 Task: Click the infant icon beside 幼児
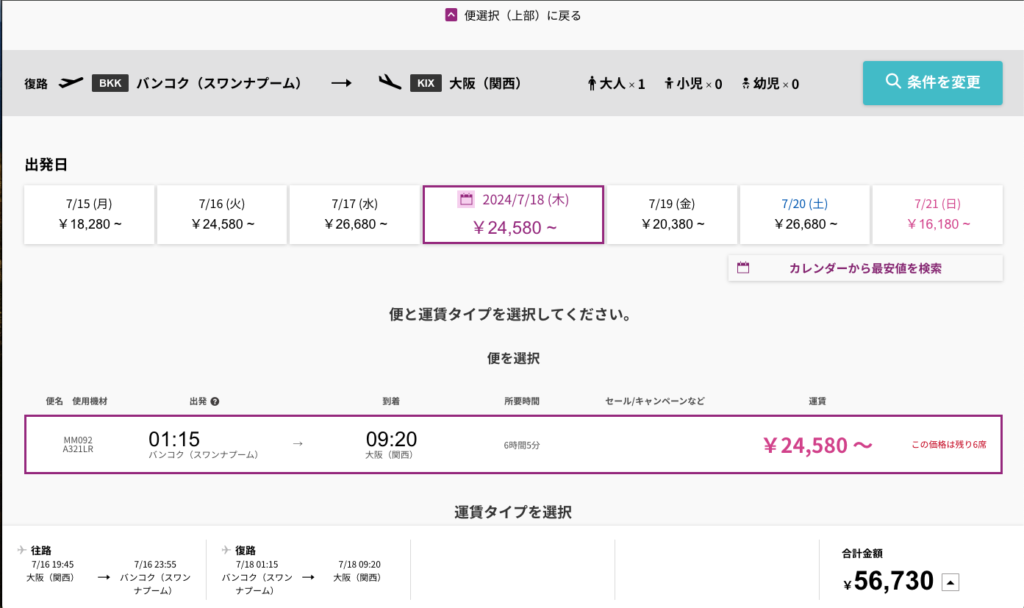pos(748,83)
